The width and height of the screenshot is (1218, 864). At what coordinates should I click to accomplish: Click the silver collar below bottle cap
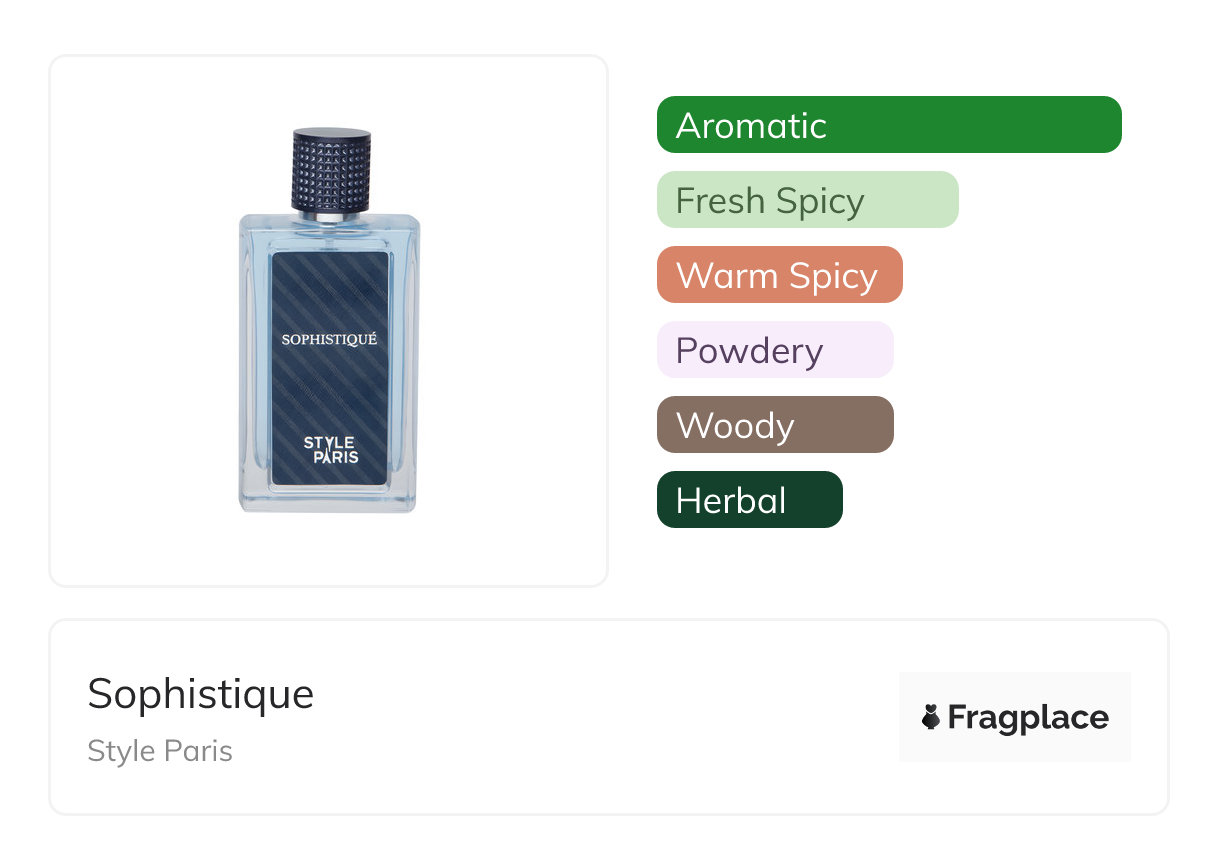[331, 216]
